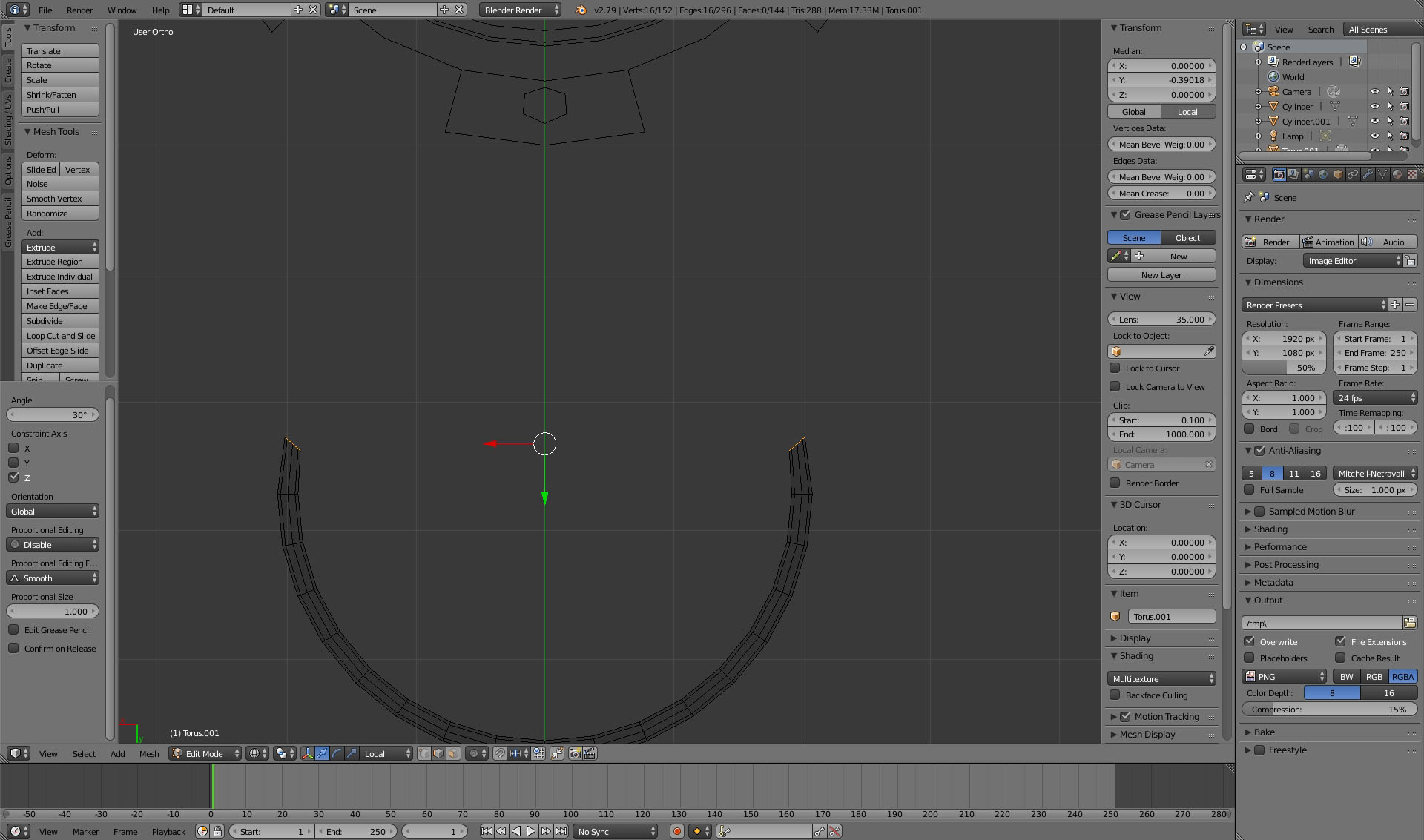Uncheck Z constraint axis checkbox
Screen dimensions: 1424x840
[x=13, y=477]
